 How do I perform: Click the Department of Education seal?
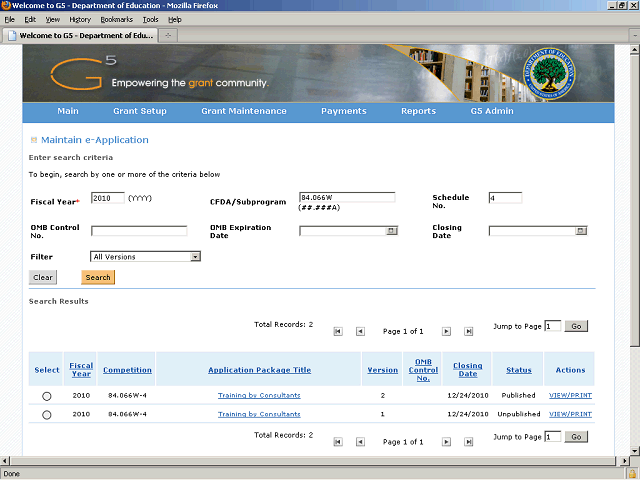(x=549, y=73)
